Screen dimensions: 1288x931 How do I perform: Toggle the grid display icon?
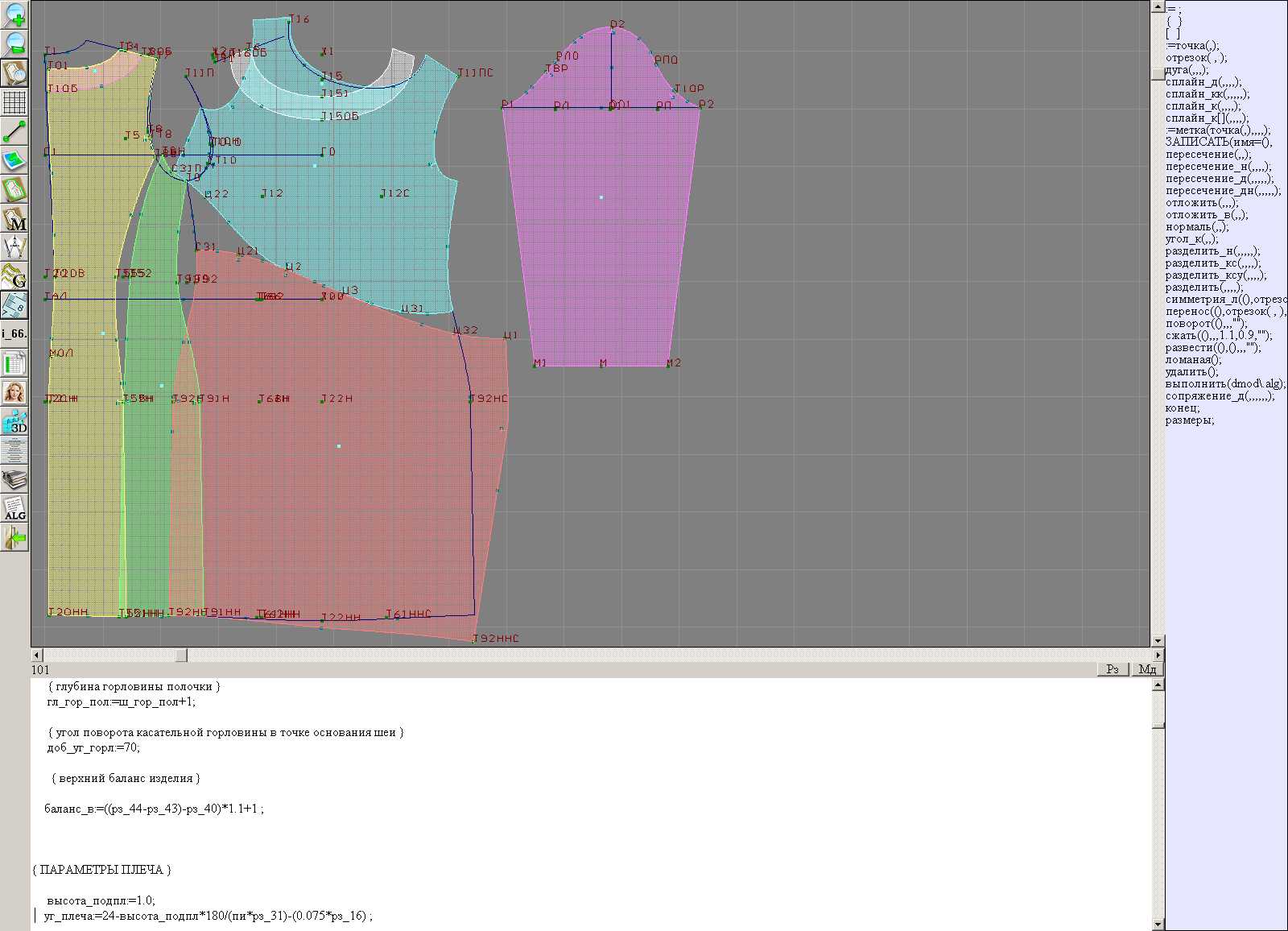coord(14,102)
